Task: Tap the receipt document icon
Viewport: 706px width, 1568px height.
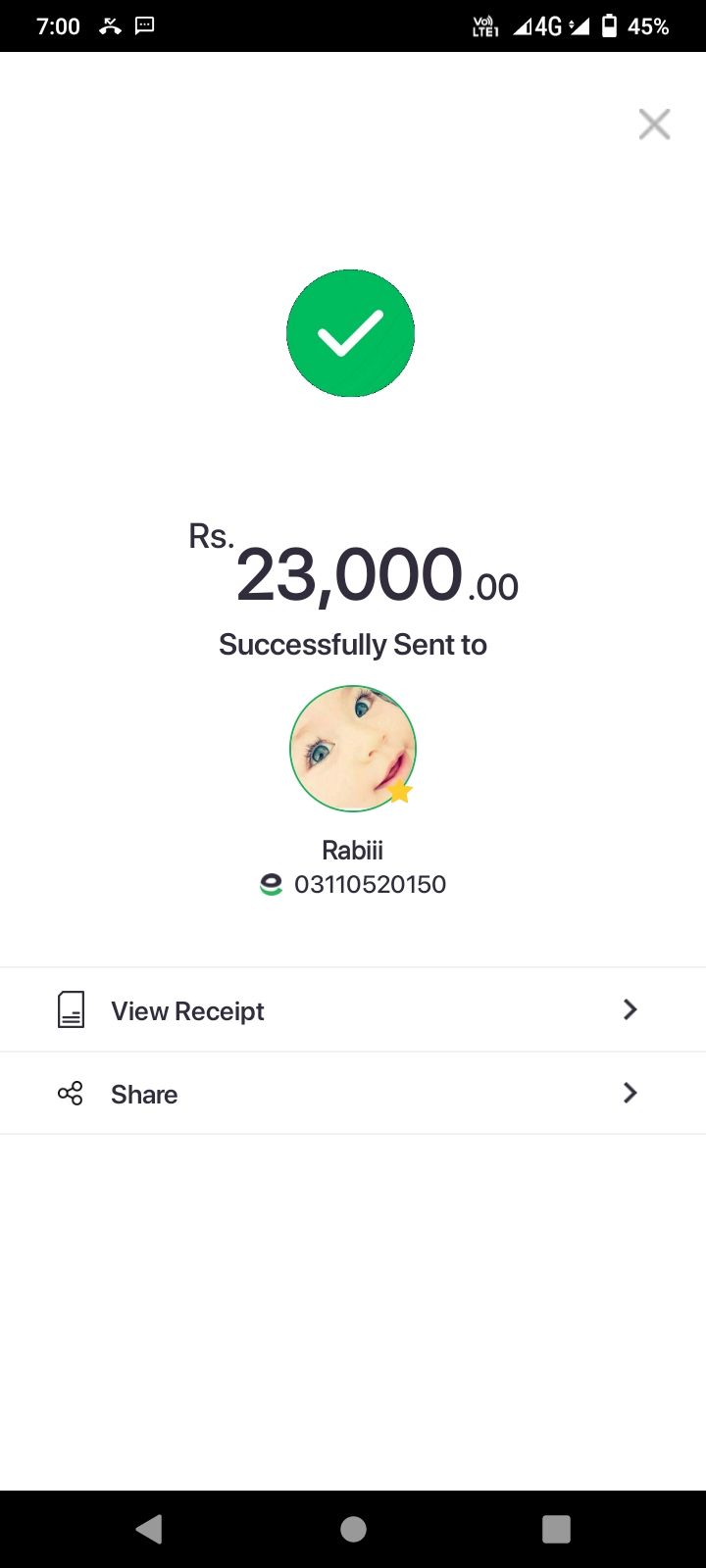Action: click(71, 1009)
